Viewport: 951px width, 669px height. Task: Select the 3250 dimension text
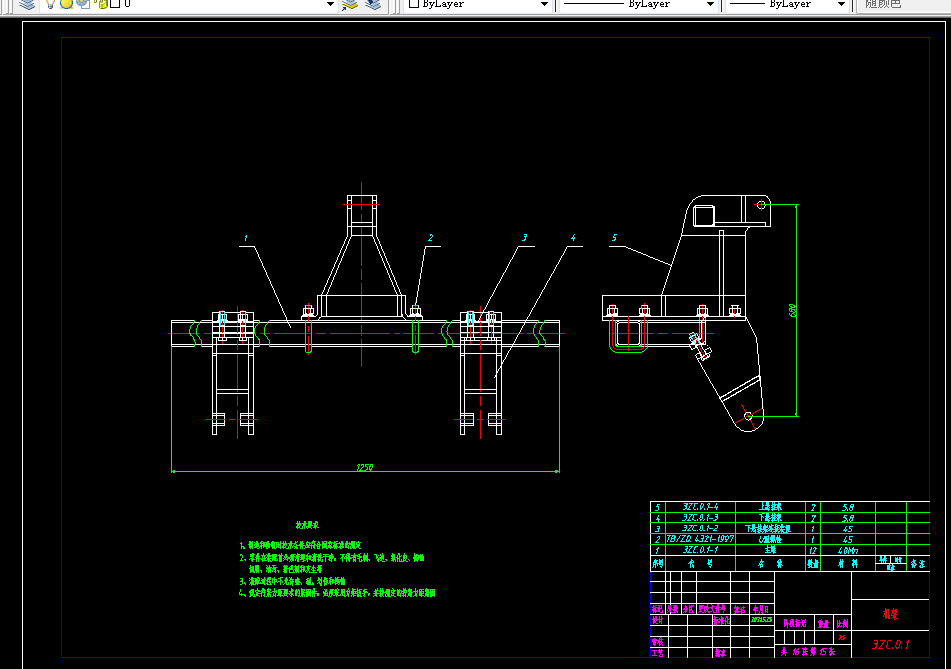point(365,467)
